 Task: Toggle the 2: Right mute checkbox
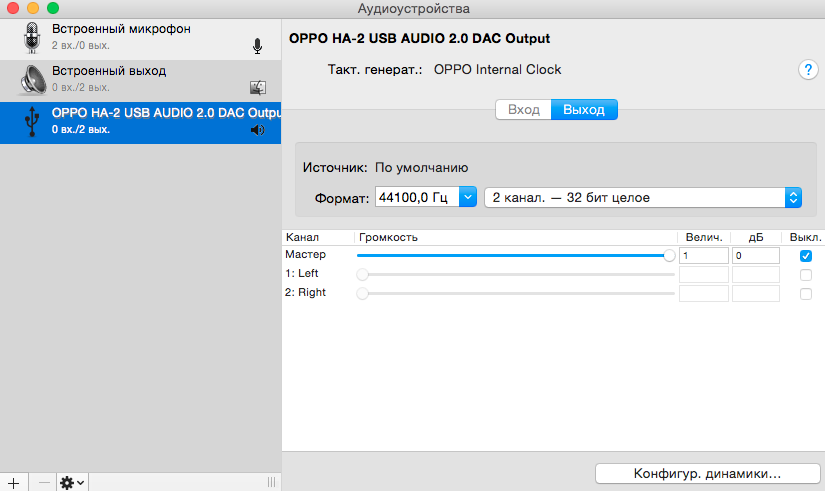click(x=806, y=294)
